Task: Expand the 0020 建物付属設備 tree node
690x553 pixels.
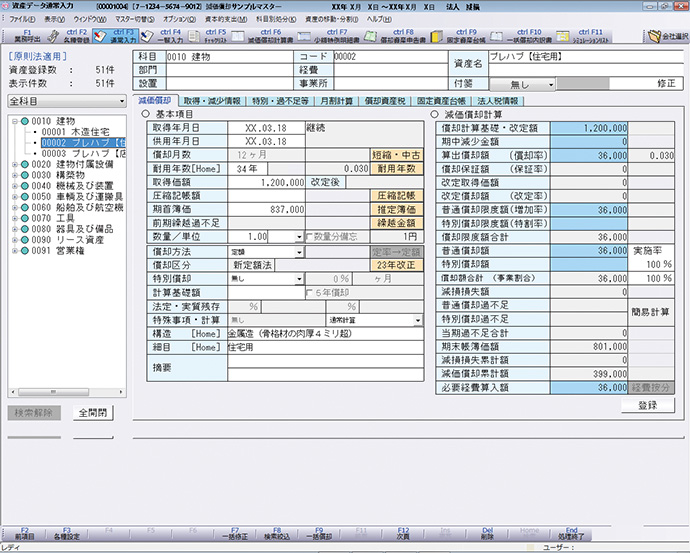Action: pos(12,162)
